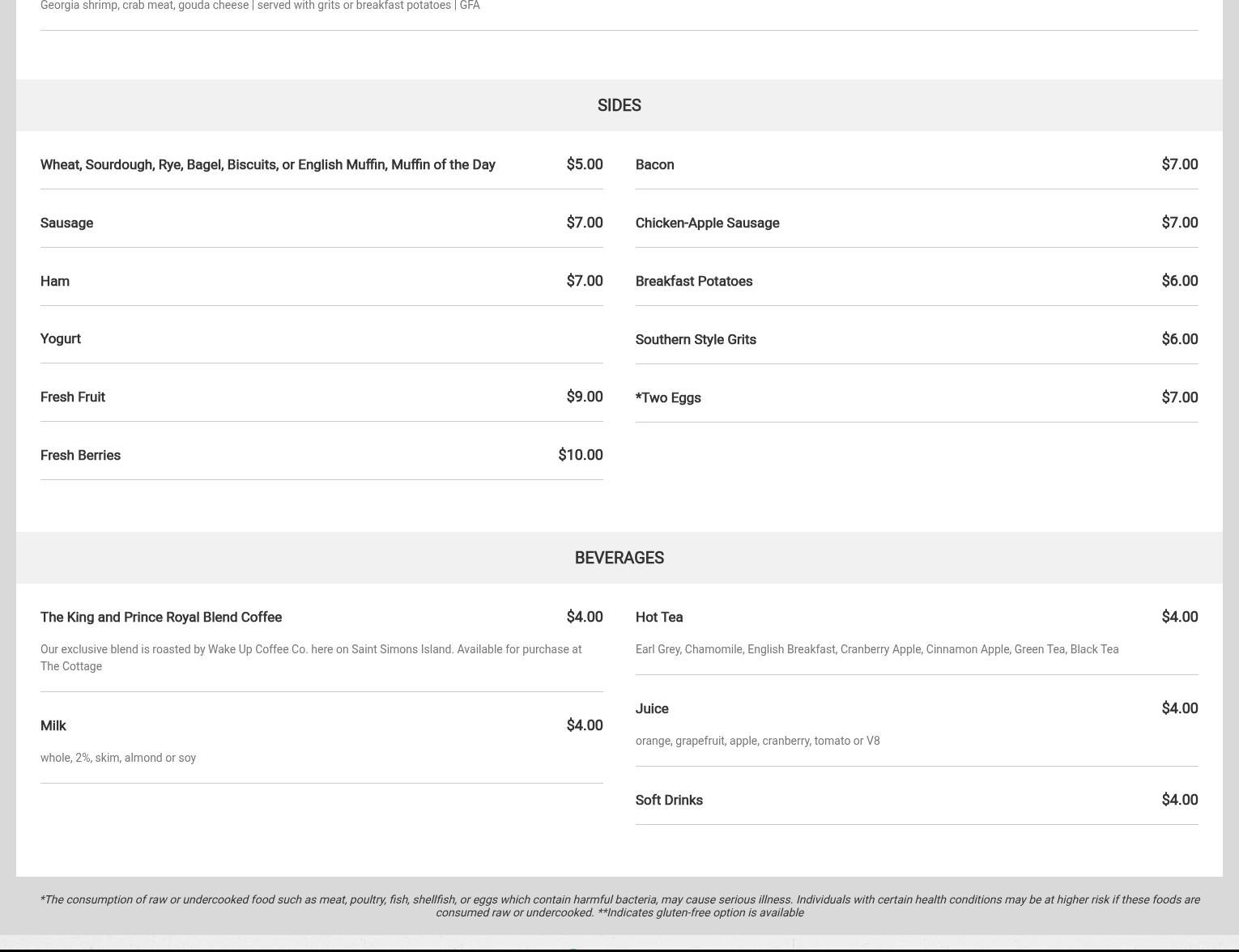1239x952 pixels.
Task: Select the Hot Tea beverage item
Action: click(659, 617)
